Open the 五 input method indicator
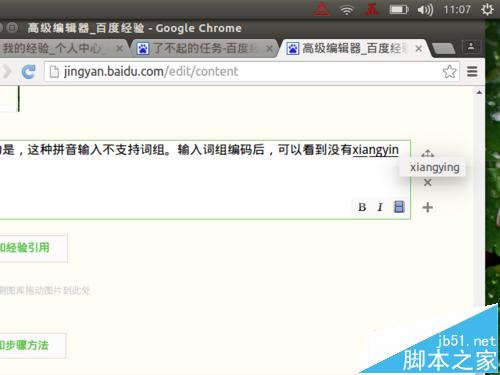500x375 pixels. (372, 9)
